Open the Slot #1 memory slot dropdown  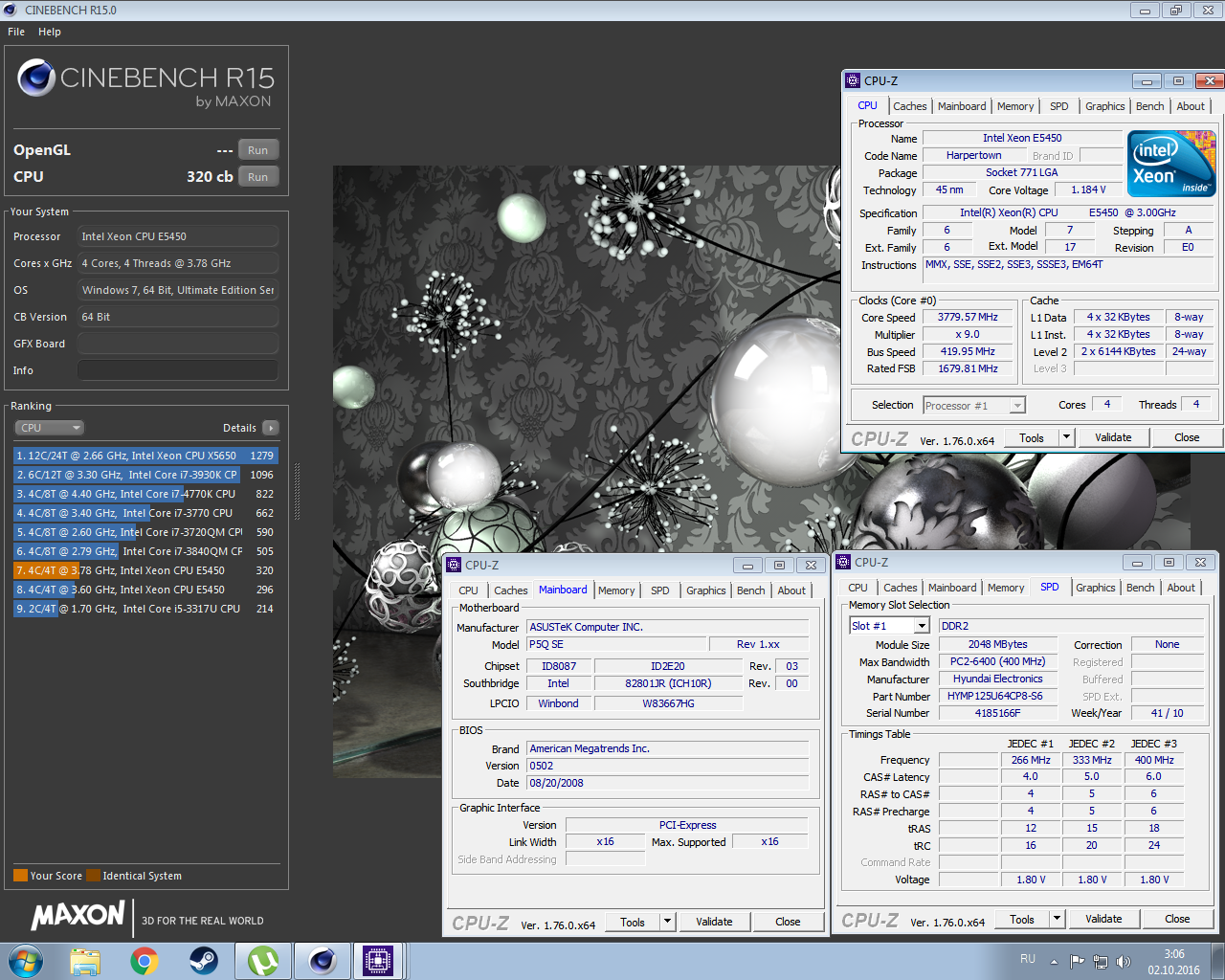pos(889,626)
